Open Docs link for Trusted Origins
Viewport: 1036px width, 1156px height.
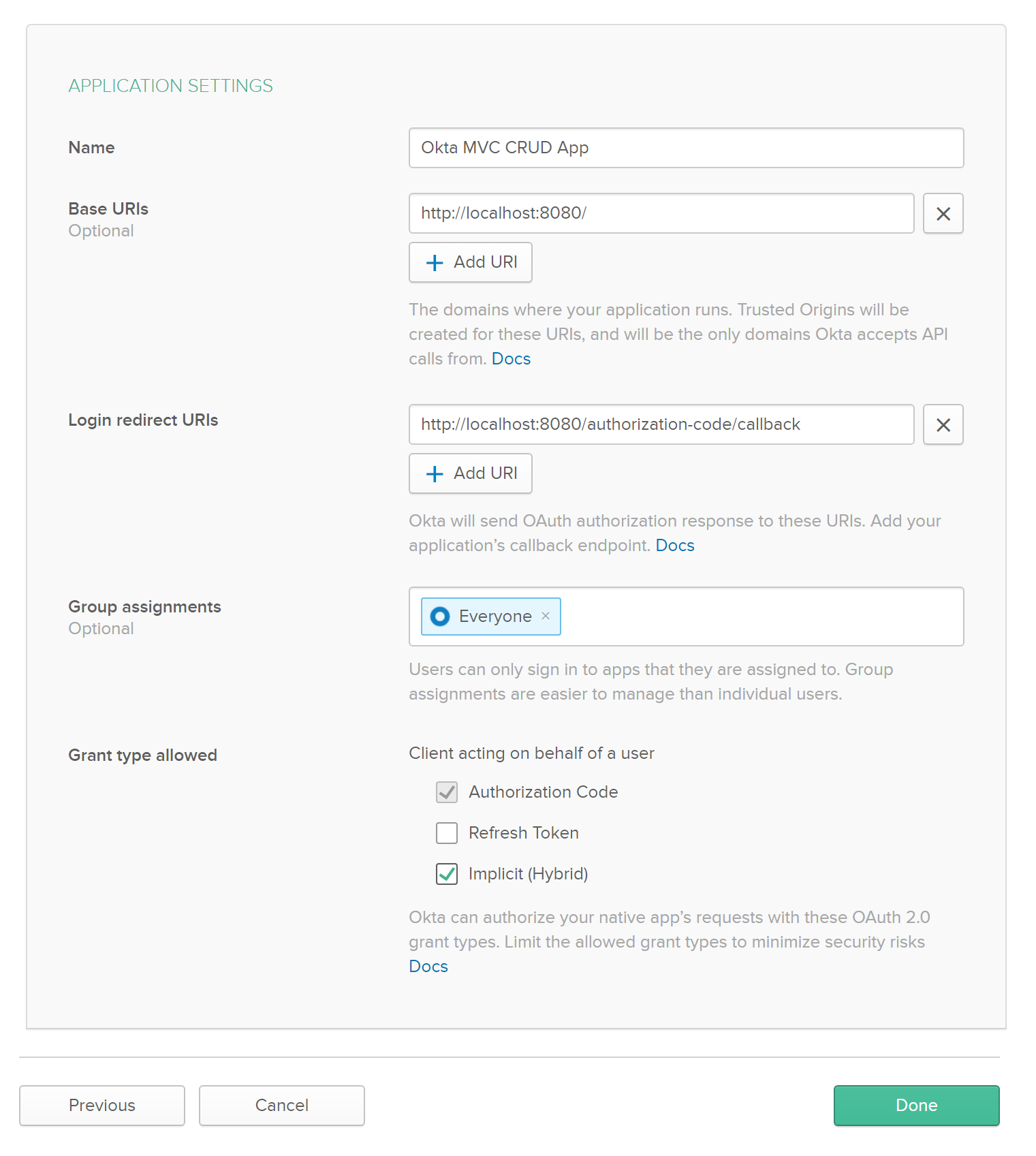point(511,359)
